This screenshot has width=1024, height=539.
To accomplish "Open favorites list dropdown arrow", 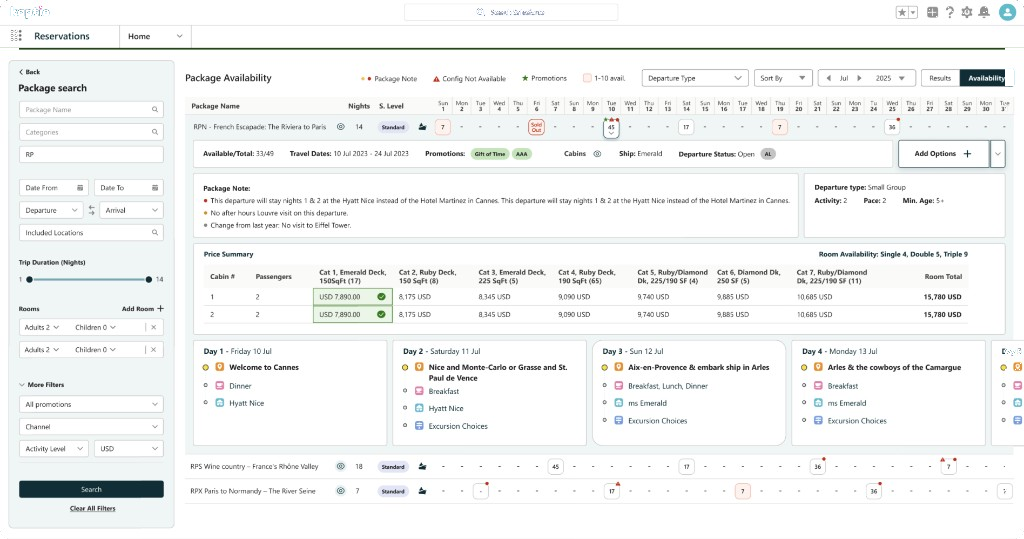I will pyautogui.click(x=913, y=12).
